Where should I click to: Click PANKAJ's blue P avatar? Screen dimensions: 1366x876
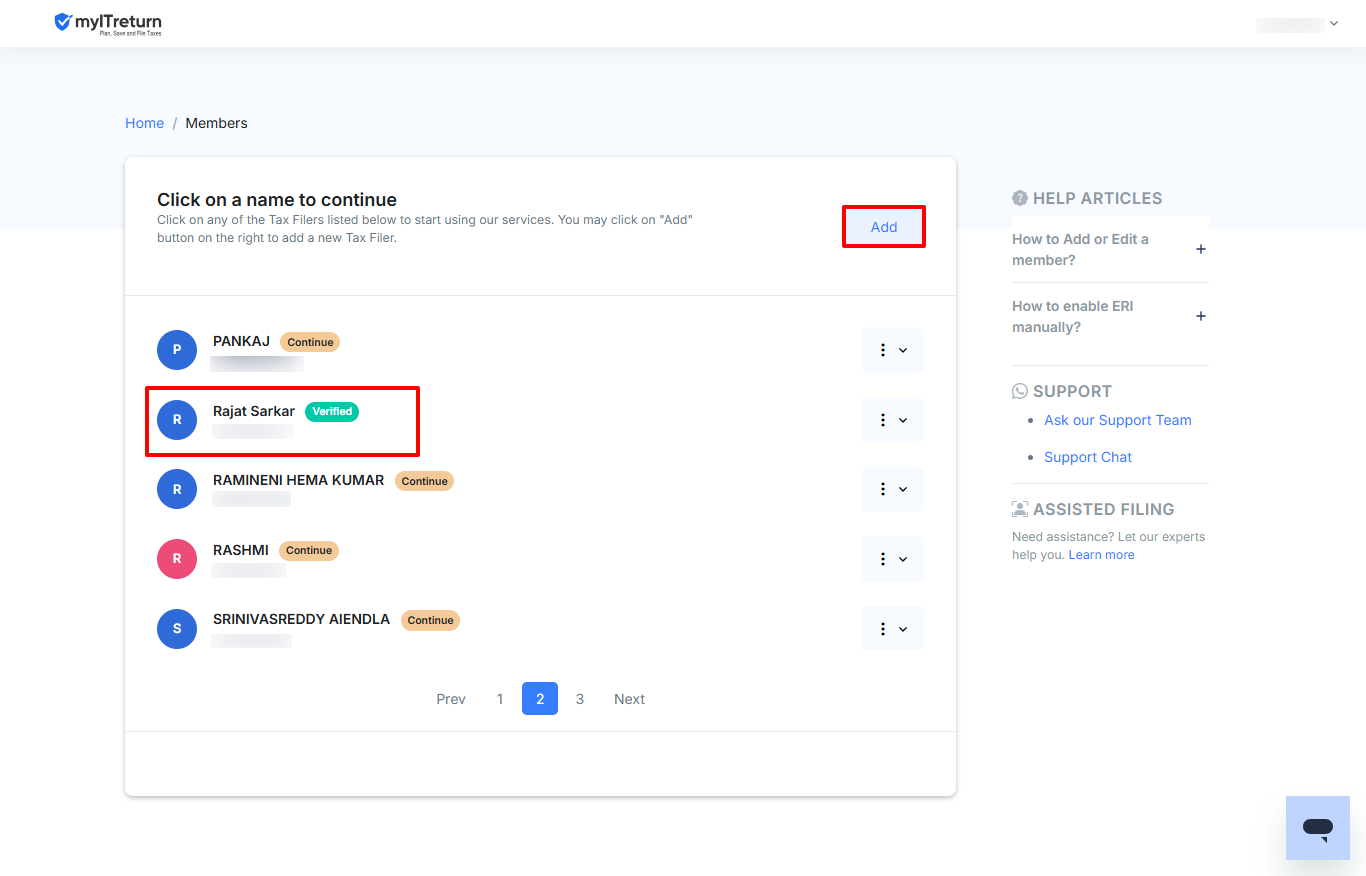click(x=177, y=350)
